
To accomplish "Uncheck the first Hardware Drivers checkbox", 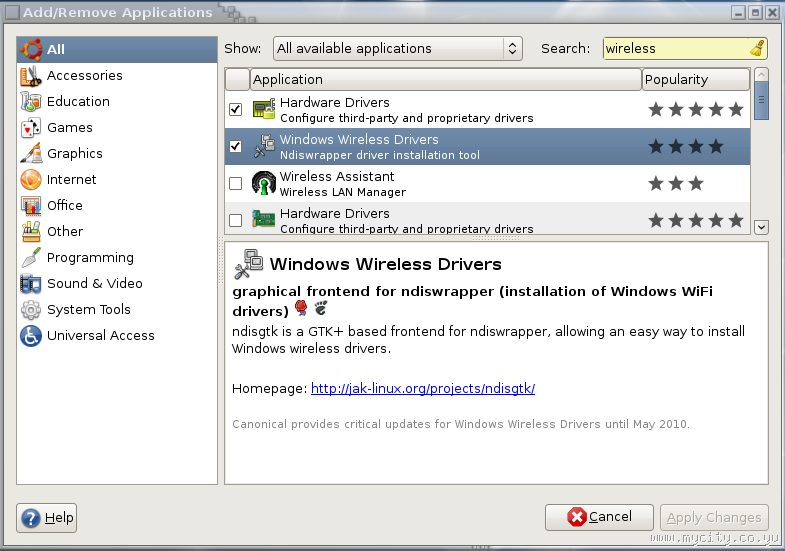I will (x=235, y=109).
